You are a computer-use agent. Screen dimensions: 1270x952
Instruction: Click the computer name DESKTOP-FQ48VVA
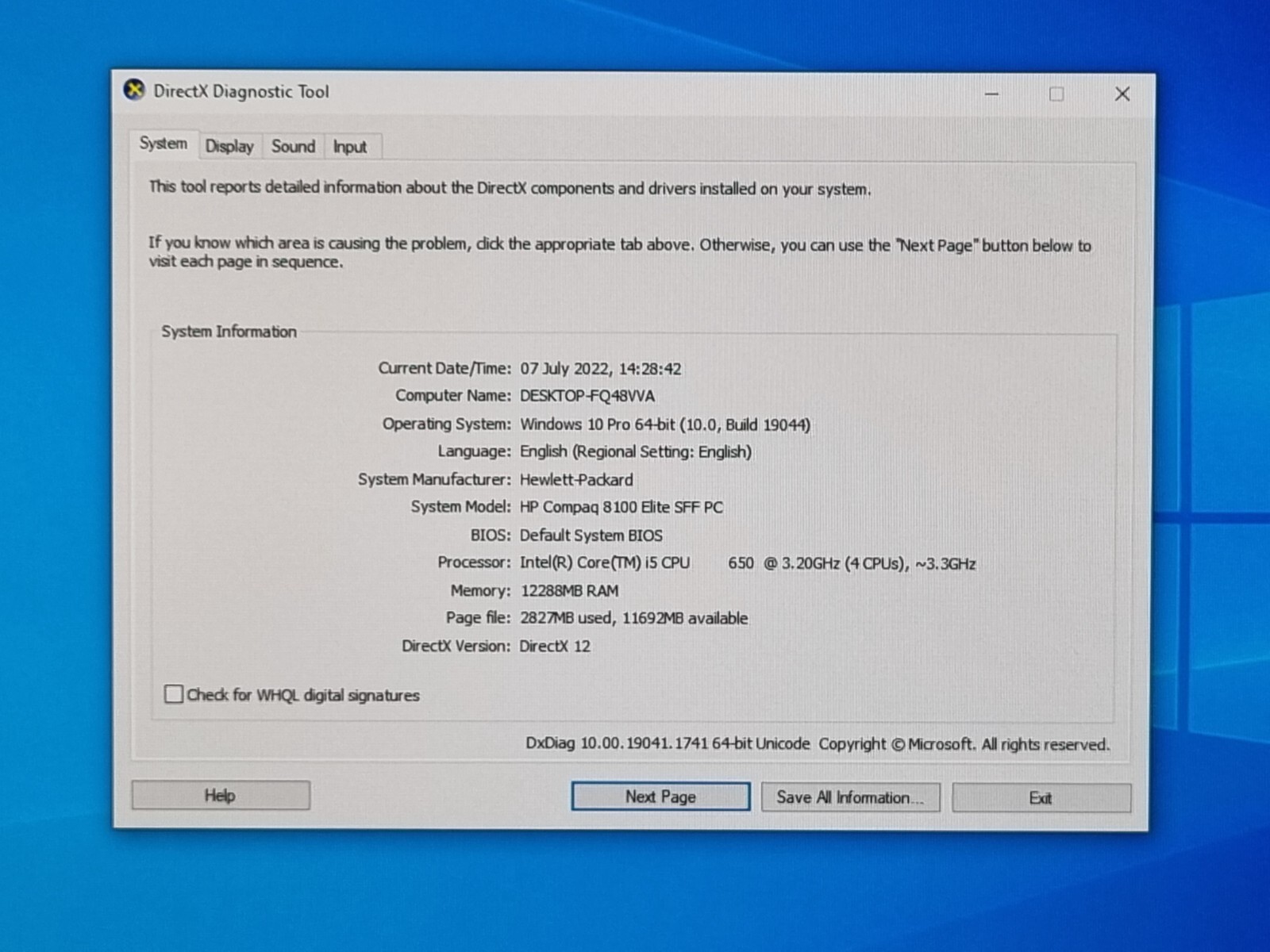coord(587,396)
